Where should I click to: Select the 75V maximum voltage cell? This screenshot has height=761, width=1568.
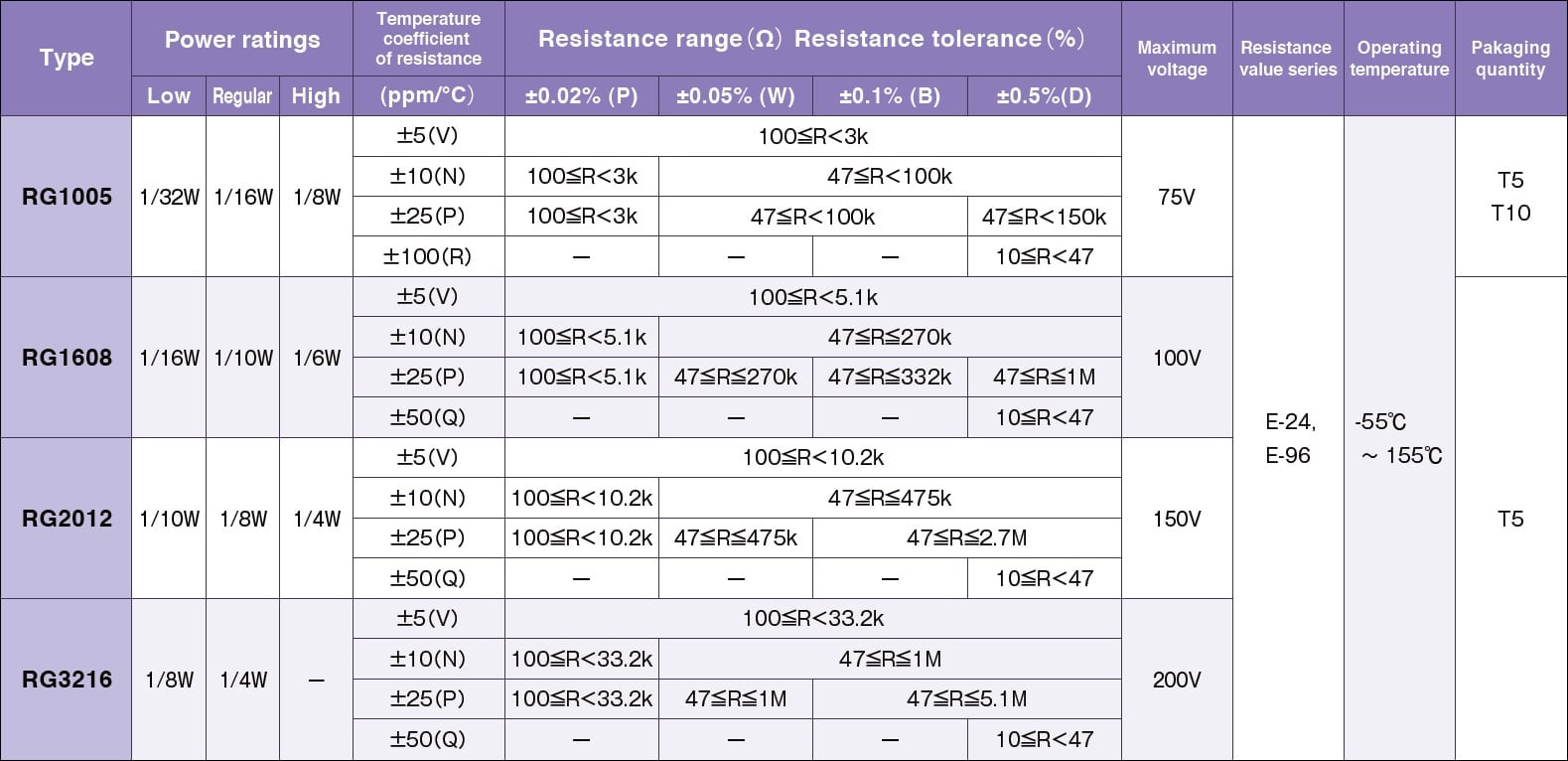click(x=1177, y=197)
